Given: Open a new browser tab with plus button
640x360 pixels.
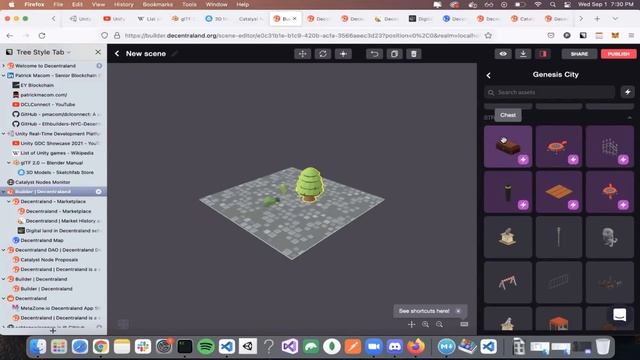Looking at the screenshot, I should (x=597, y=19).
